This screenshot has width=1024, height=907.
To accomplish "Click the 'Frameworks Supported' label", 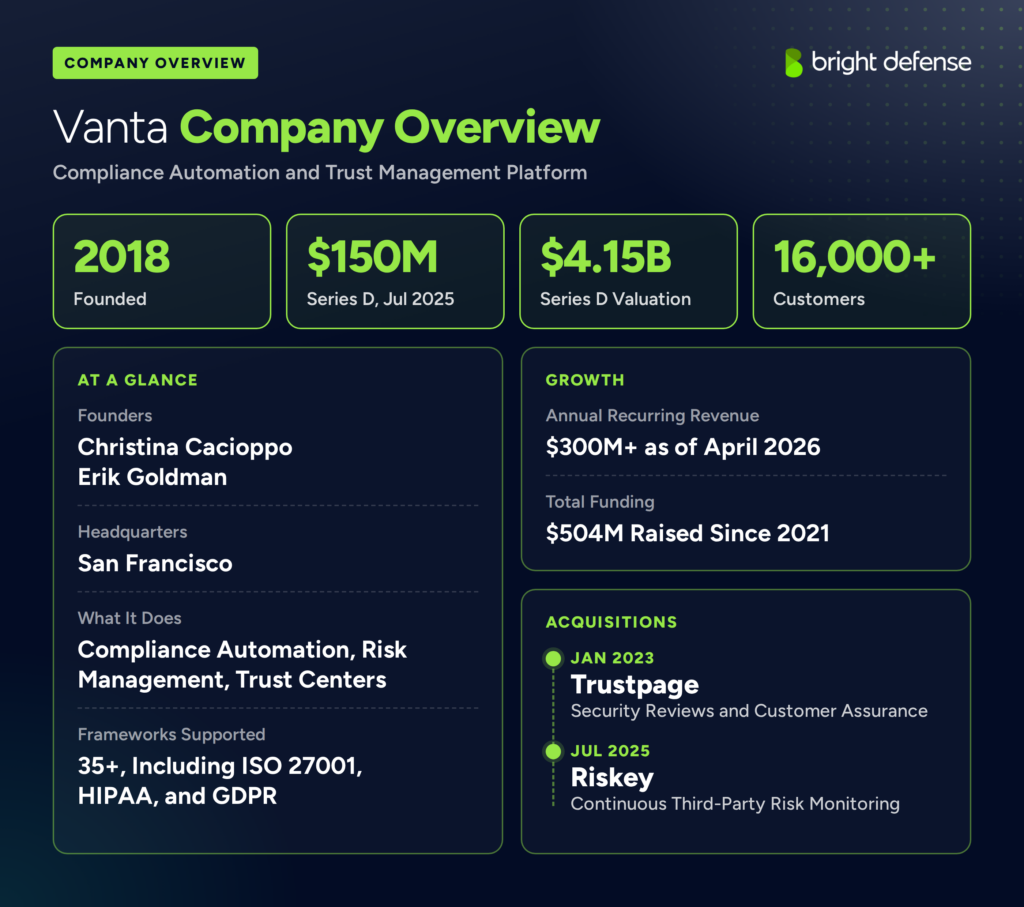I will 172,735.
